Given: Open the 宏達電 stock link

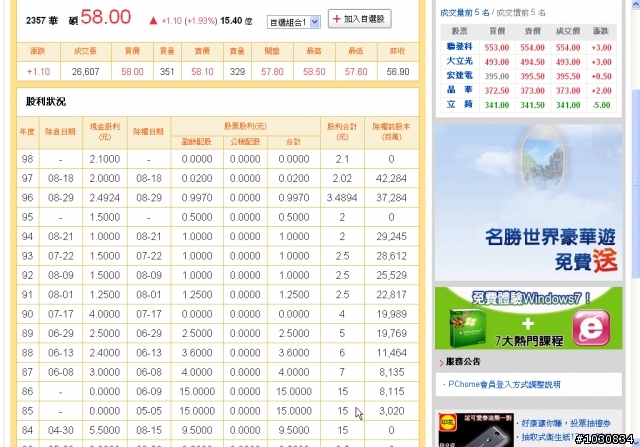Looking at the screenshot, I should coord(460,76).
